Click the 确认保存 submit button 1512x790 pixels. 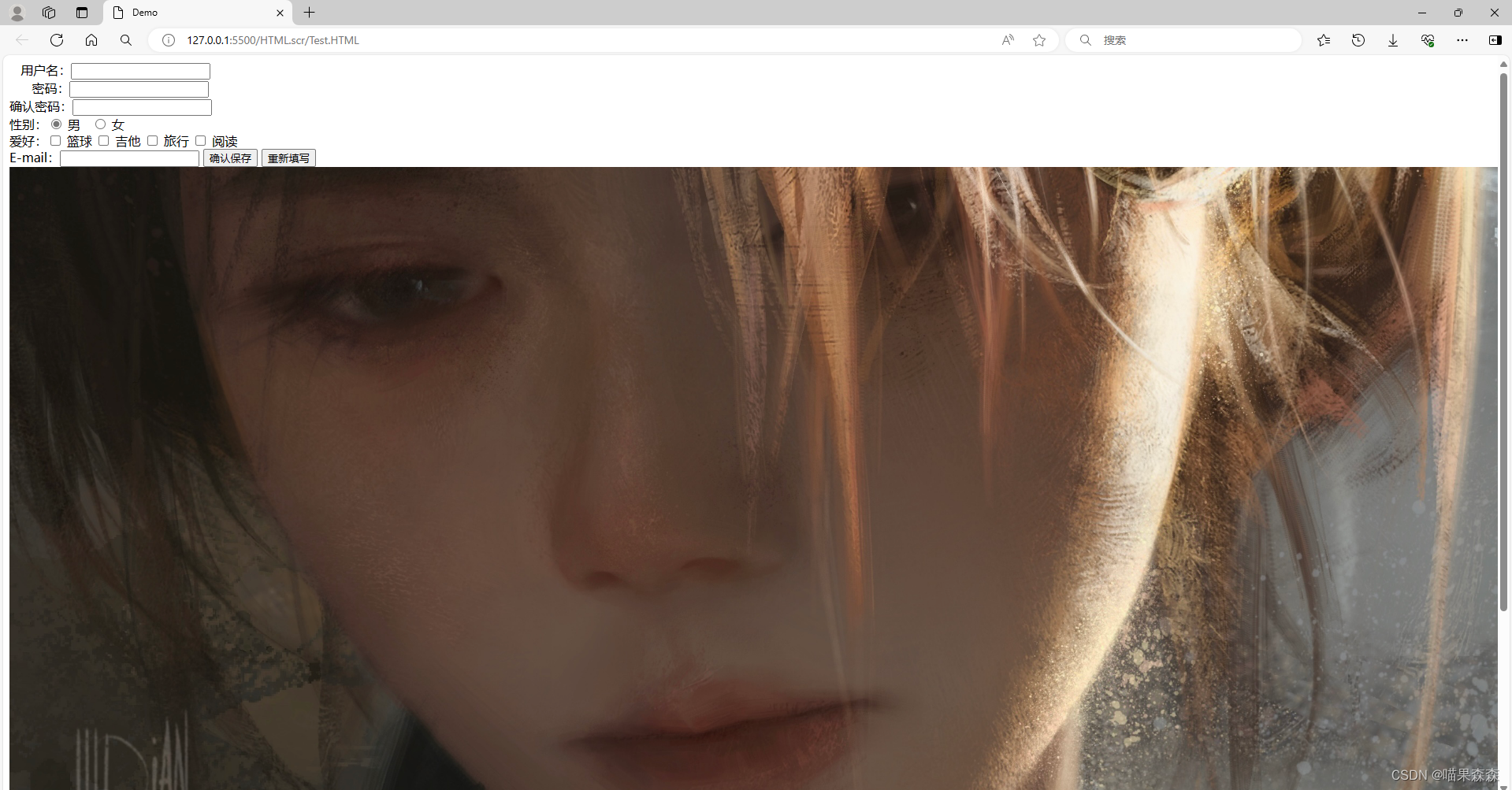tap(230, 158)
